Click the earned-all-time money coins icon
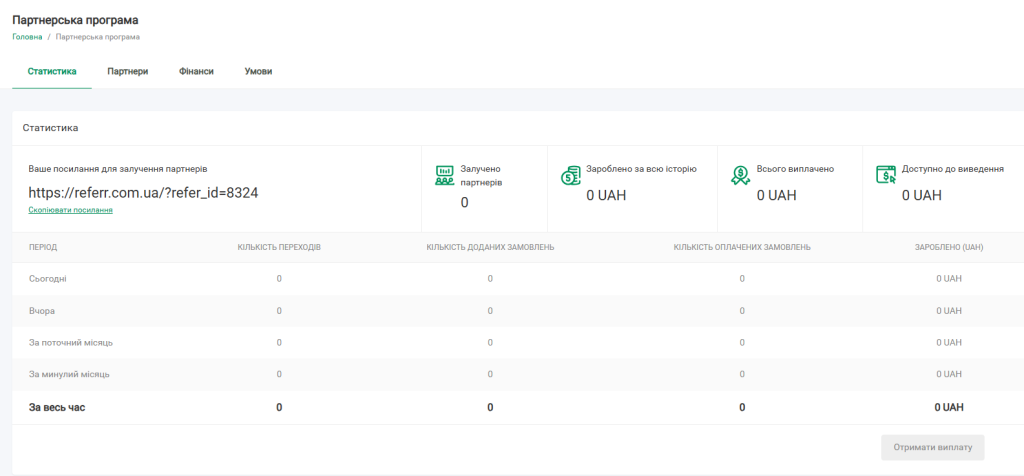This screenshot has height=476, width=1024. [570, 176]
